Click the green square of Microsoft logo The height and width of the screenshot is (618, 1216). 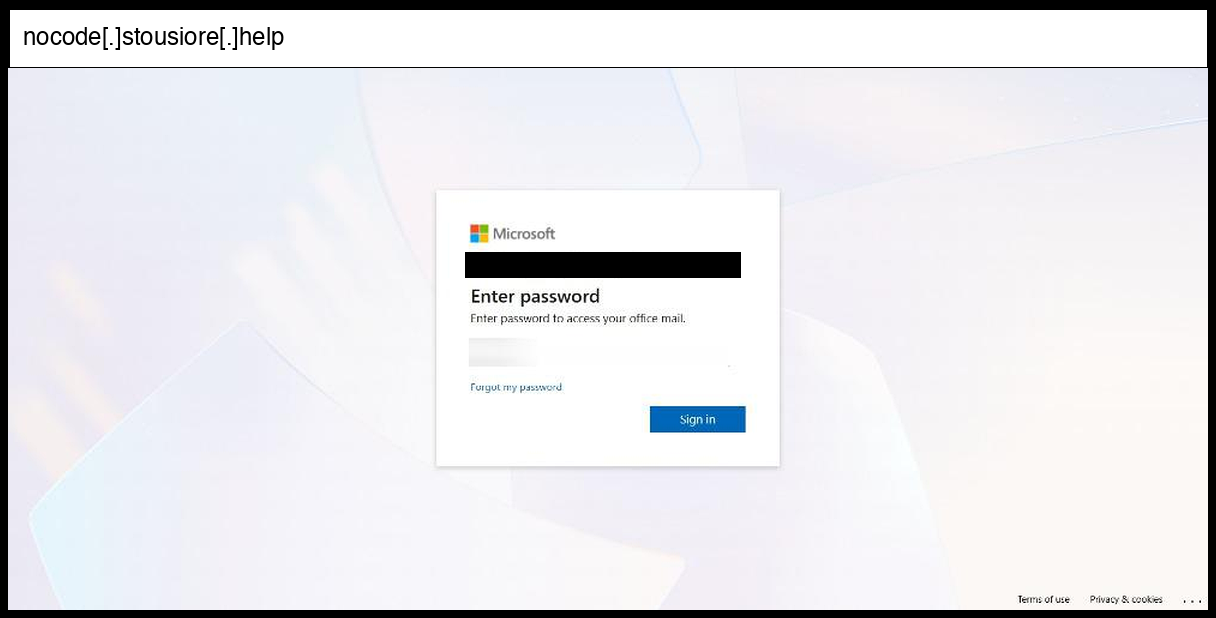tap(484, 229)
